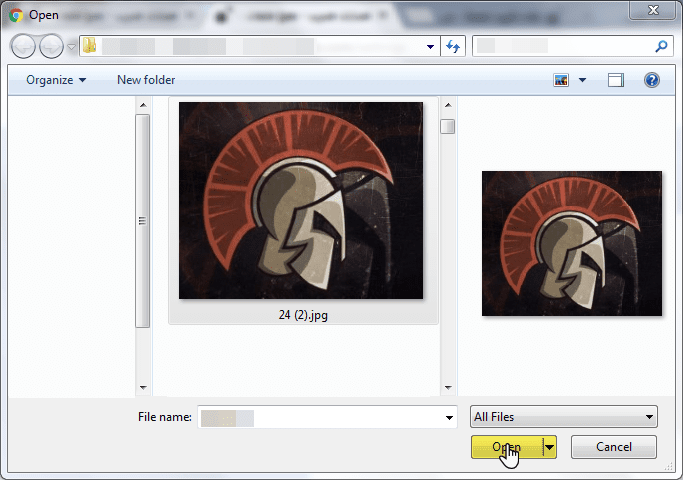Open Help with the question mark icon
The image size is (683, 480).
click(x=652, y=80)
